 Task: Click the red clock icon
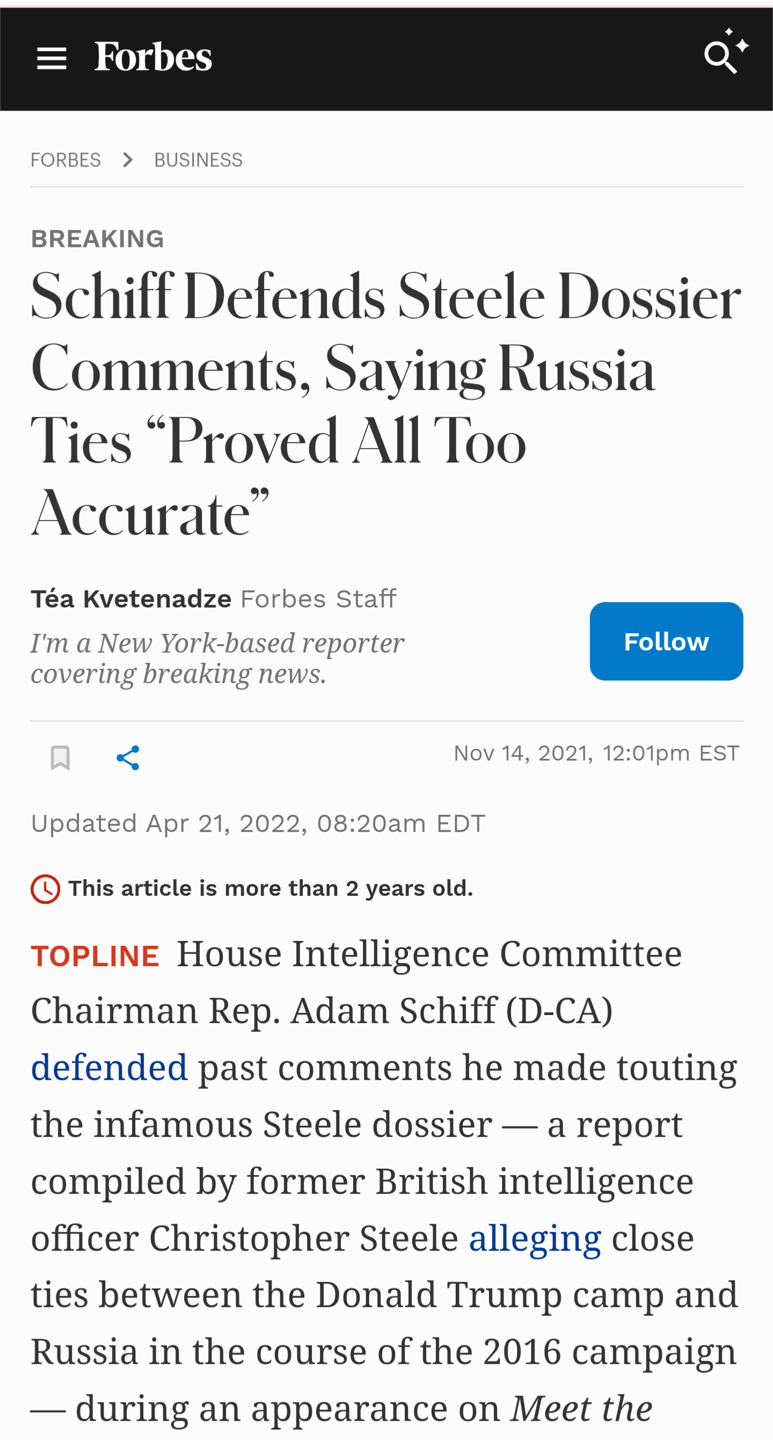pyautogui.click(x=45, y=888)
